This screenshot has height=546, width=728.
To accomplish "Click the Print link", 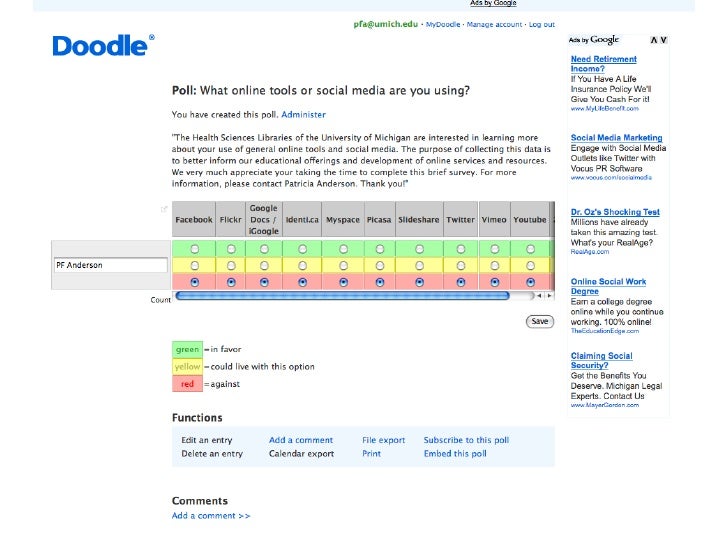I will click(x=371, y=454).
